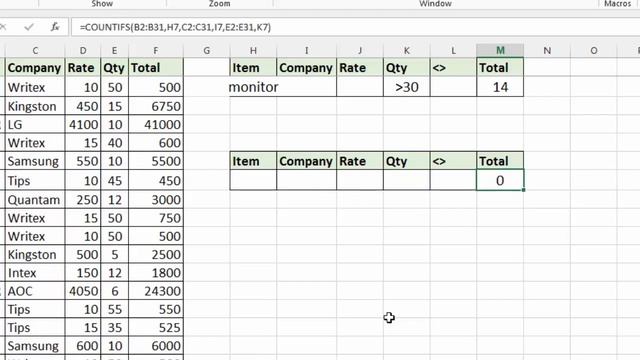Select column J header

point(360,51)
